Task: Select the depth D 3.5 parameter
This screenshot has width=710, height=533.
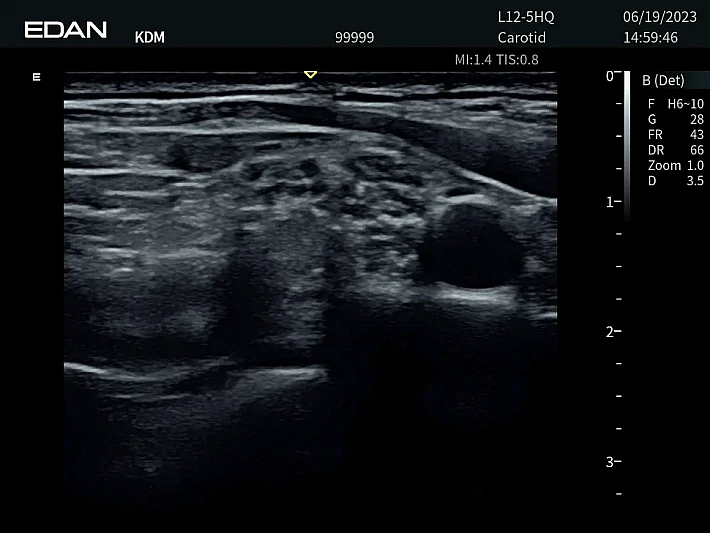Action: (675, 181)
